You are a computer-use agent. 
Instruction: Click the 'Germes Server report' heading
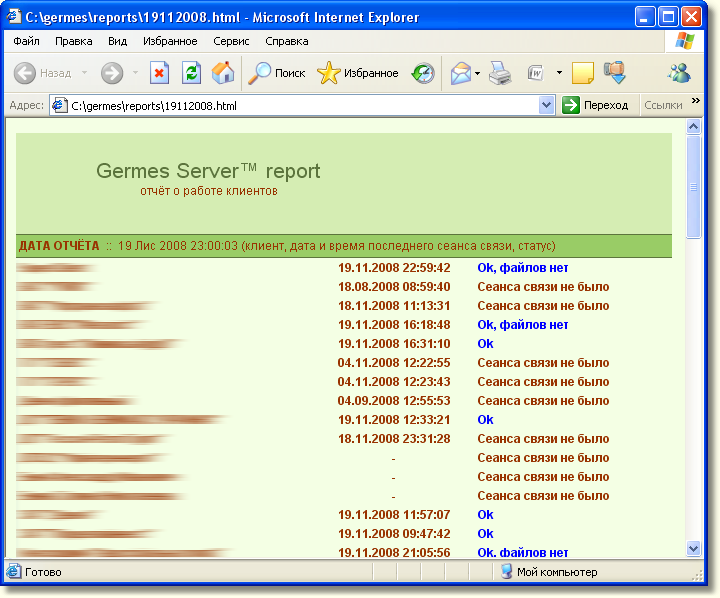pos(208,171)
